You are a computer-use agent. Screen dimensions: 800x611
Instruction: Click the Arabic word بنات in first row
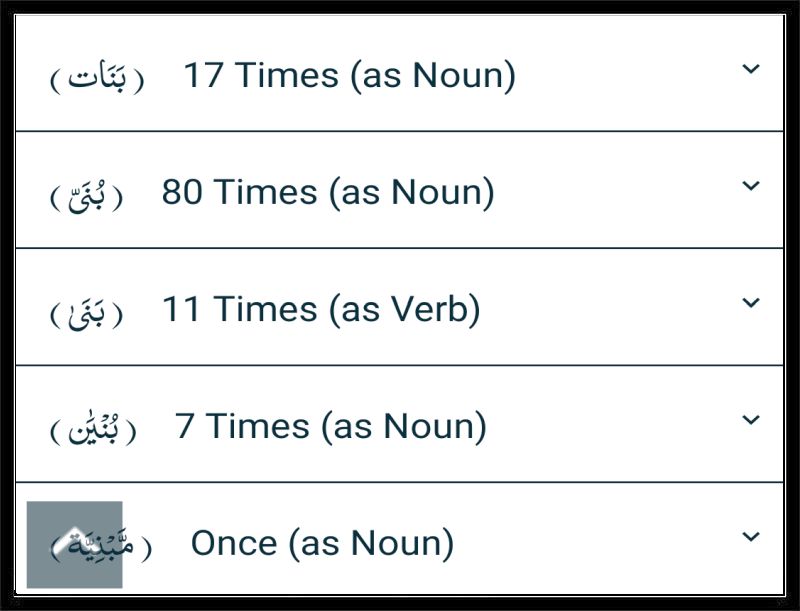pyautogui.click(x=97, y=79)
